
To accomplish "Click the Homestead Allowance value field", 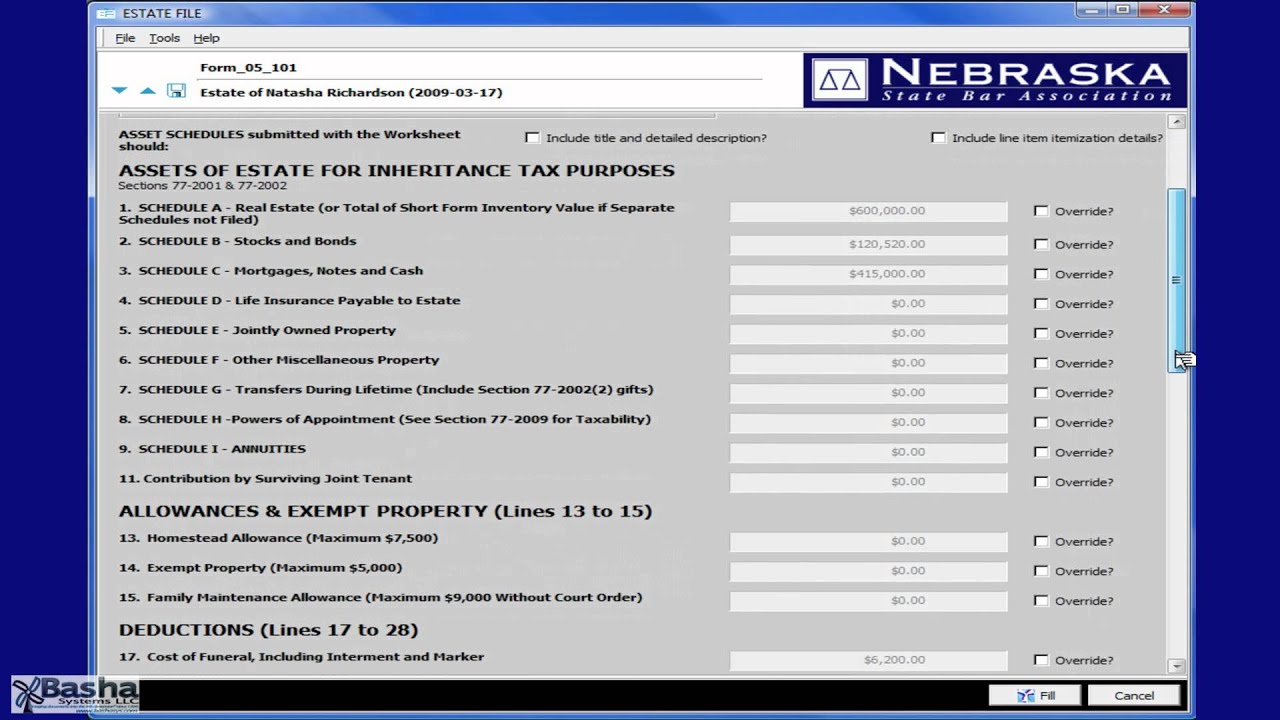I will 868,541.
